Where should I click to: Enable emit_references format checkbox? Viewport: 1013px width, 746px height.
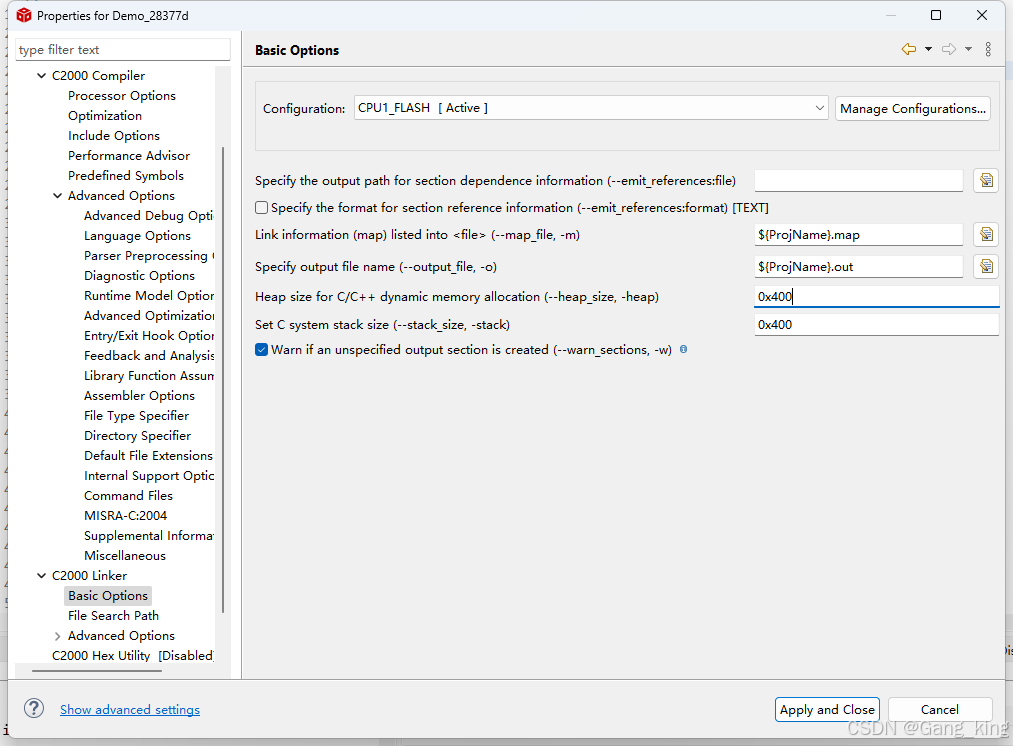tap(262, 207)
